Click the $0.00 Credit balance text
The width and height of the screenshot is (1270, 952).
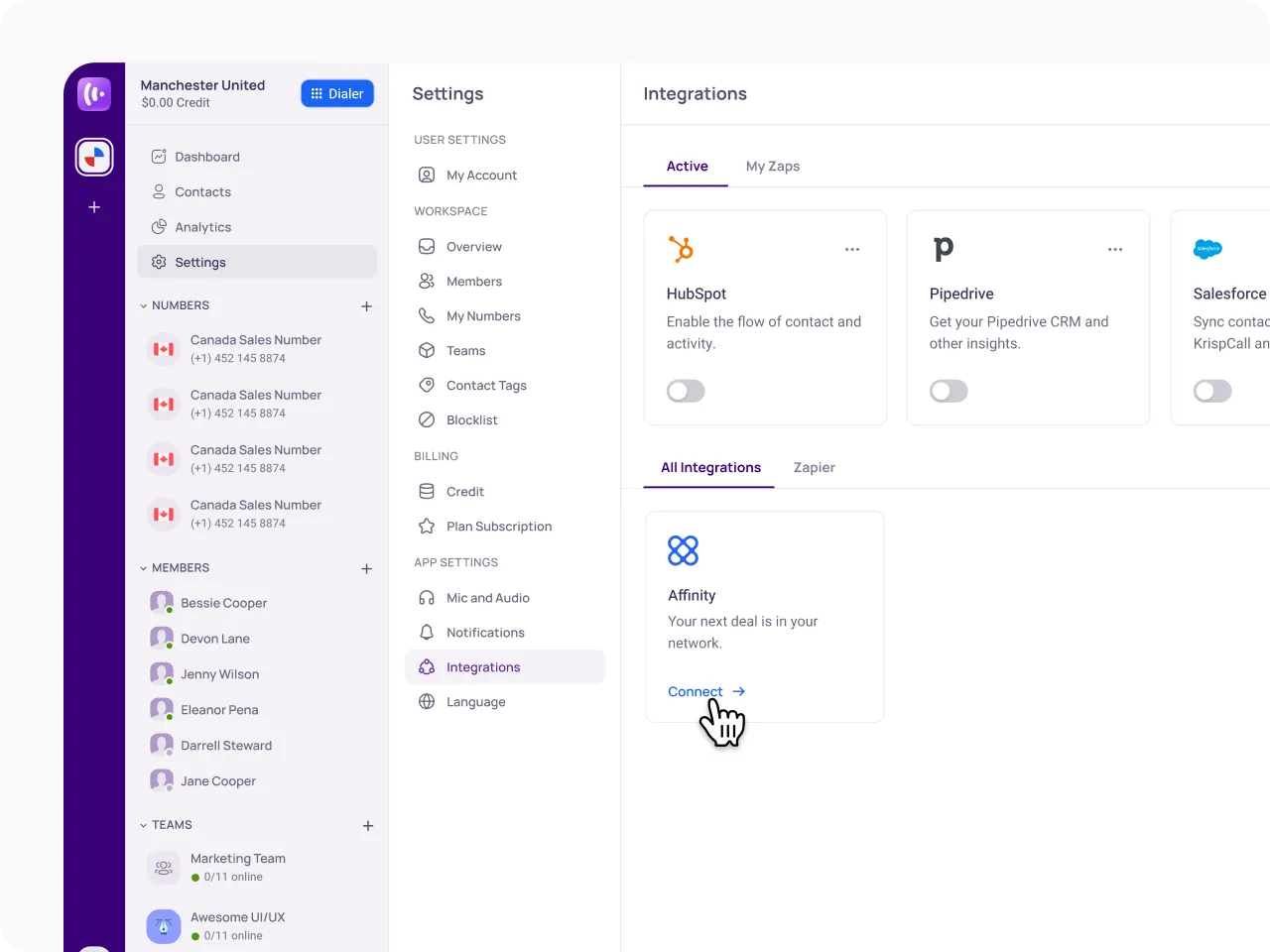pos(176,103)
